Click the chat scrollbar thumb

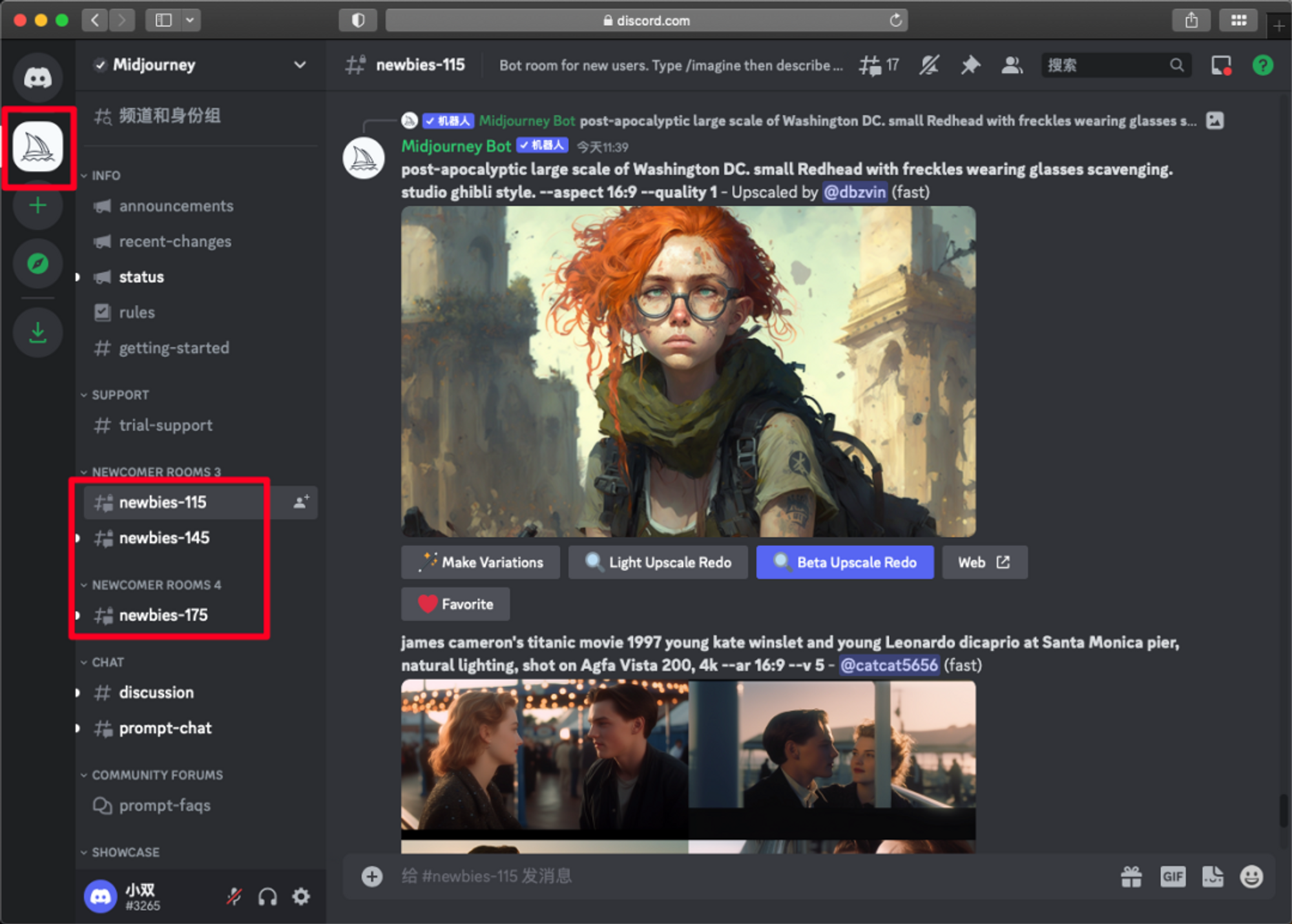[1284, 810]
